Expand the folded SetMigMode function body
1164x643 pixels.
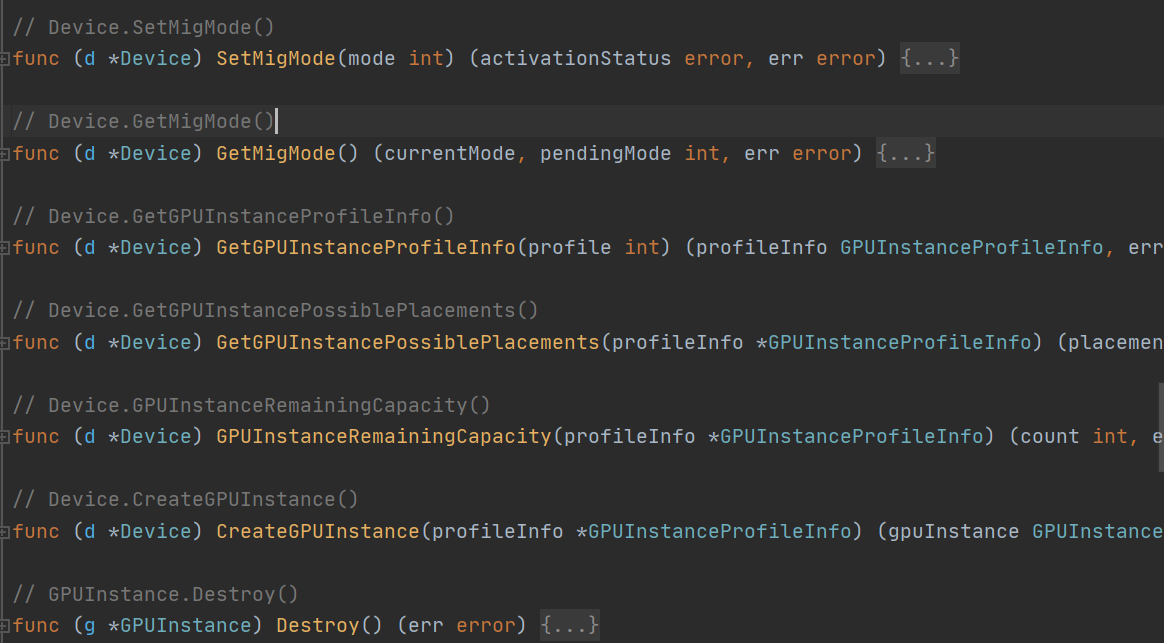(x=929, y=58)
